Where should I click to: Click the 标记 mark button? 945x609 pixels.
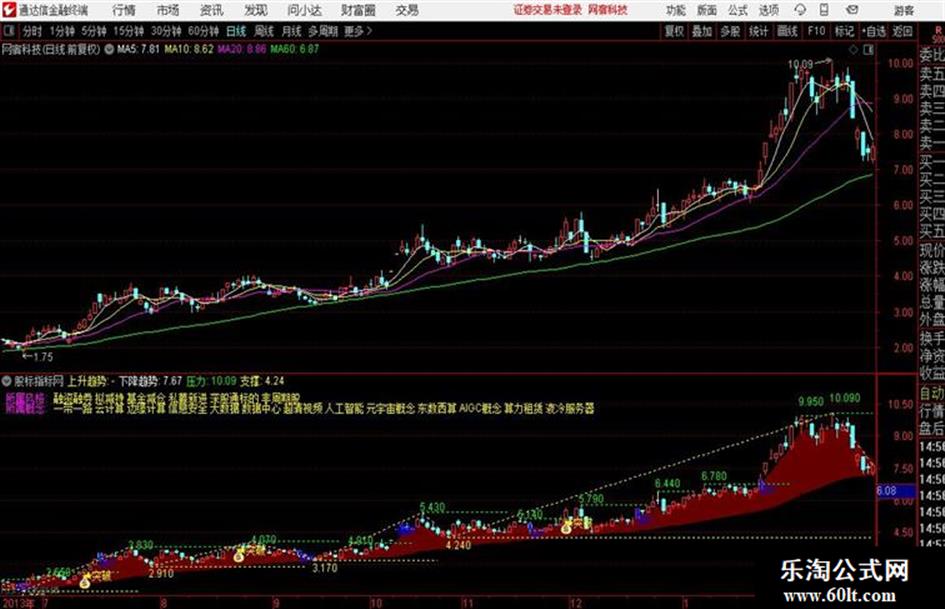click(844, 31)
